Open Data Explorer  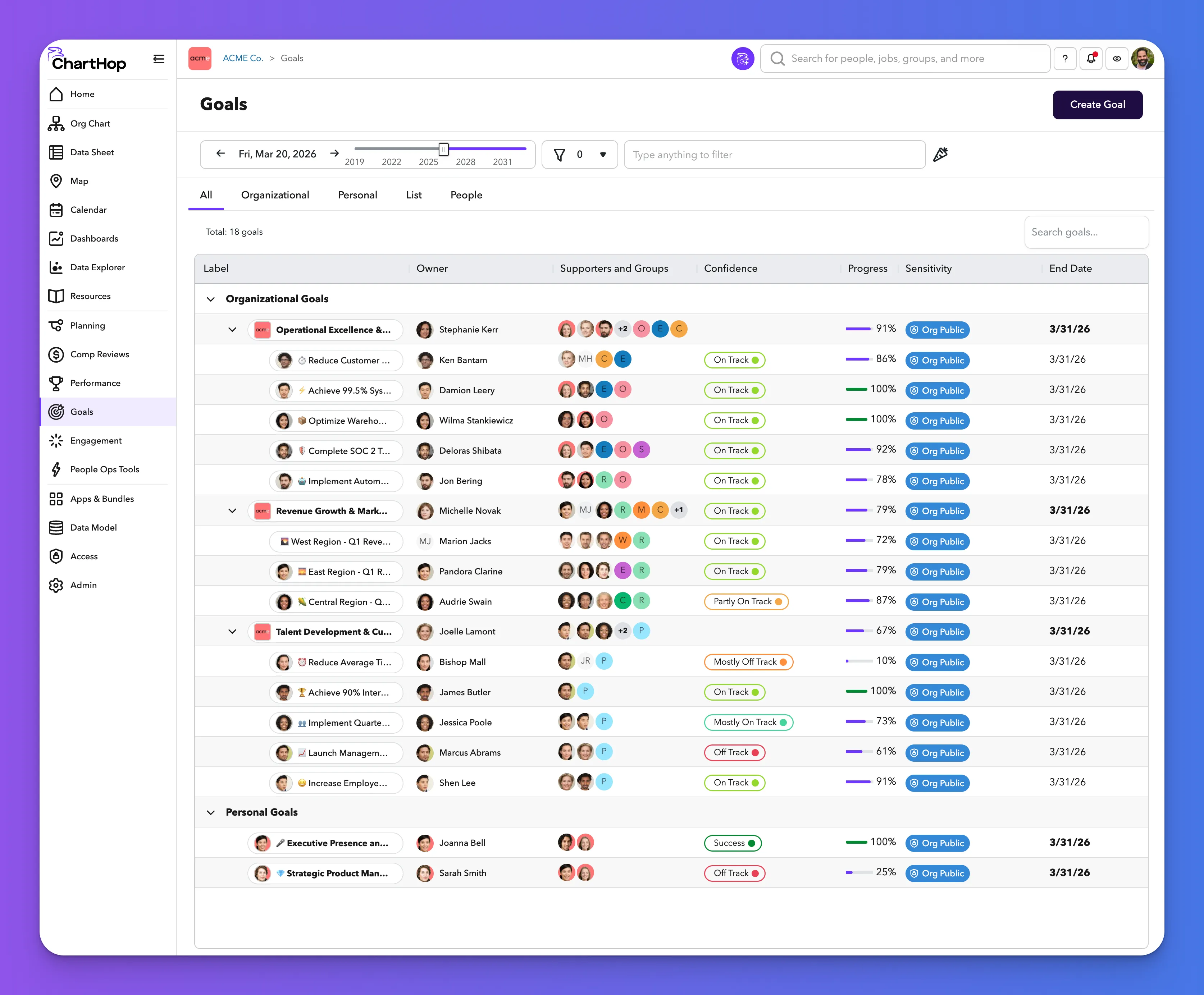tap(108, 267)
